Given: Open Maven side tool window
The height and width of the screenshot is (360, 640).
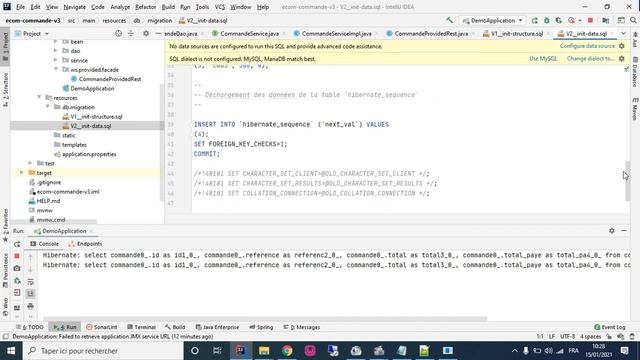Looking at the screenshot, I should click(x=635, y=109).
